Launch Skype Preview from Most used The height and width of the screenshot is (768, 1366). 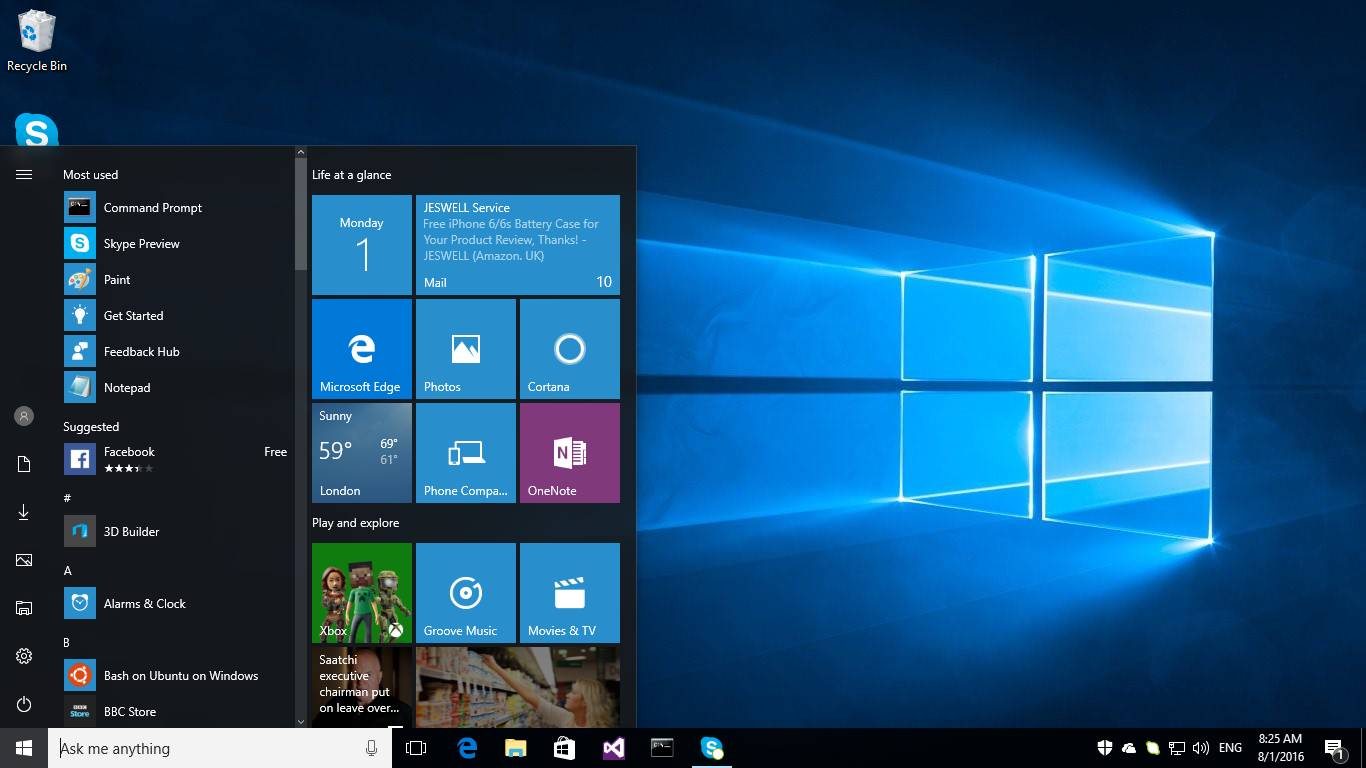(178, 244)
